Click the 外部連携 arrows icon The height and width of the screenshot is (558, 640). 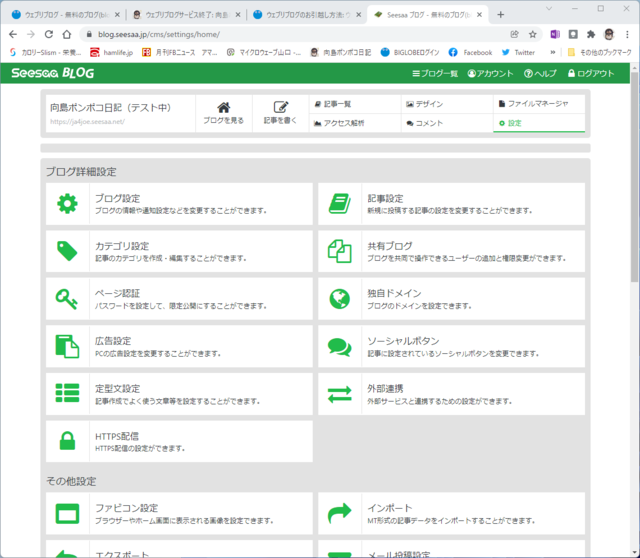340,394
